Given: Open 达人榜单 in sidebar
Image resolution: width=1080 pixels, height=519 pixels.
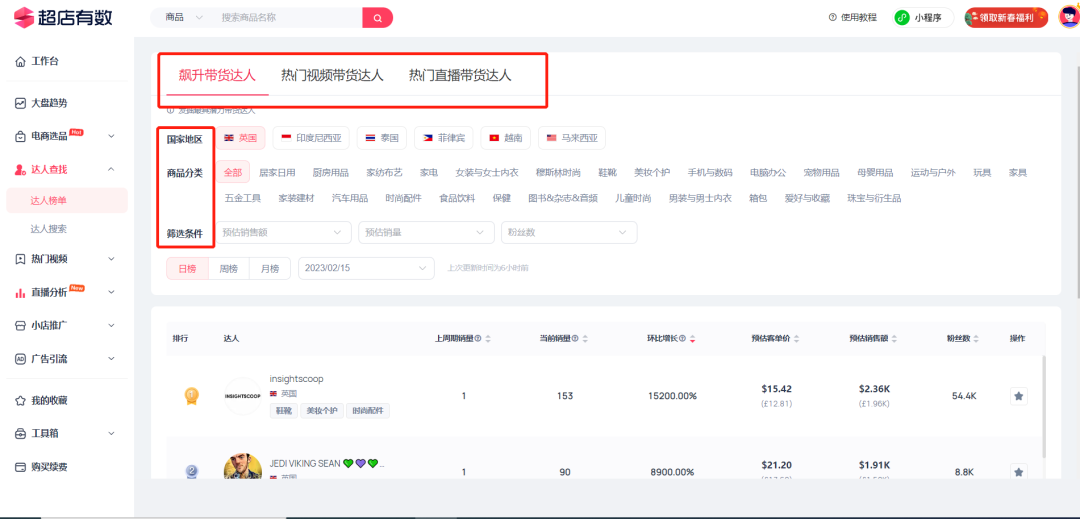Looking at the screenshot, I should point(66,201).
